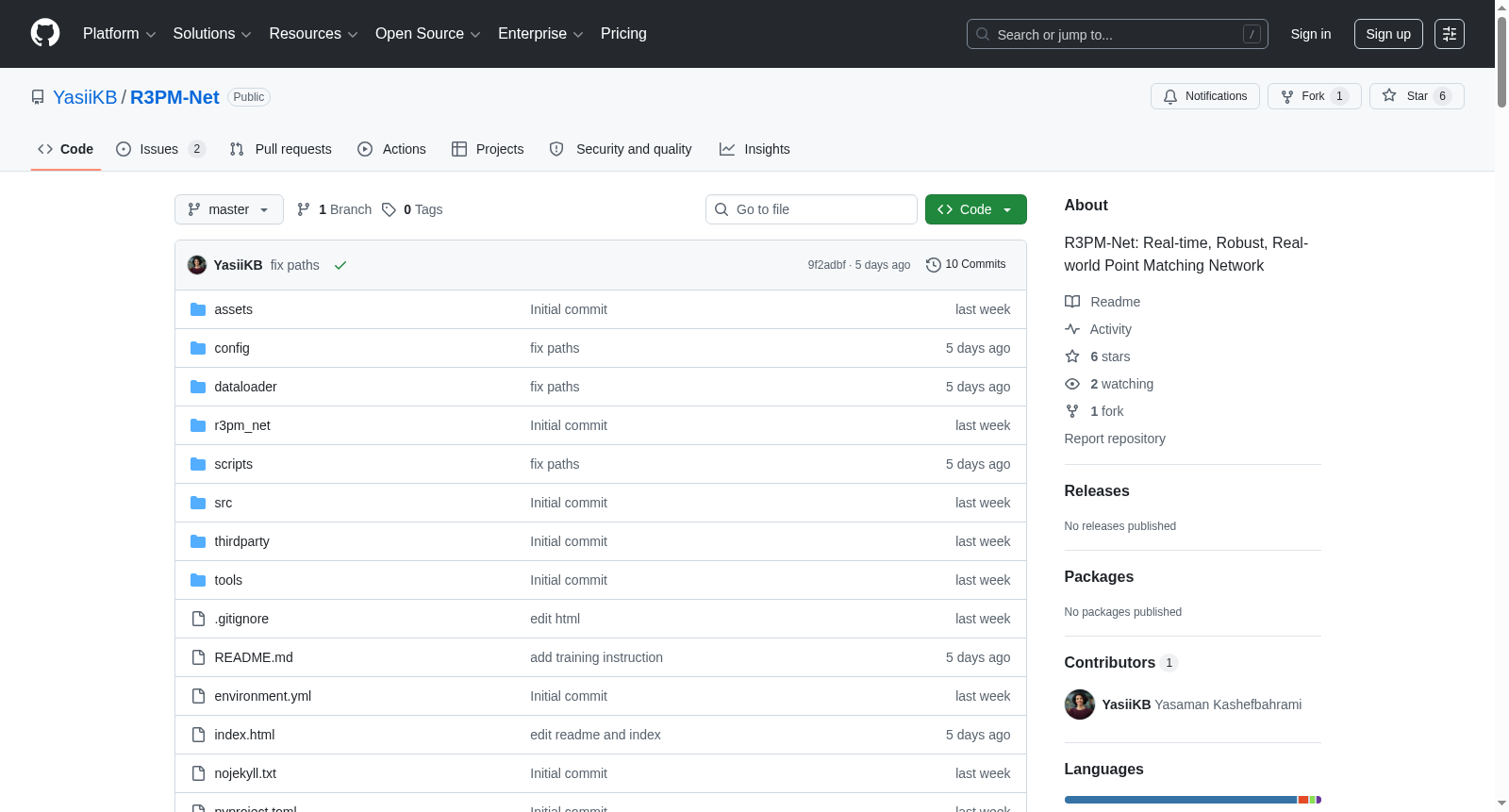Open the Projects tab

pyautogui.click(x=488, y=149)
